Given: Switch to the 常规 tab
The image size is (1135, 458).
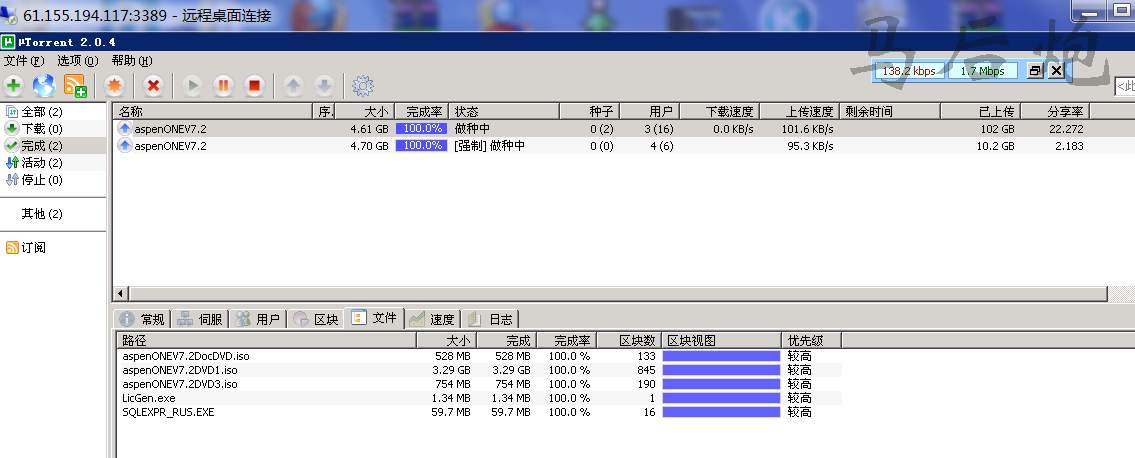Looking at the screenshot, I should point(143,319).
